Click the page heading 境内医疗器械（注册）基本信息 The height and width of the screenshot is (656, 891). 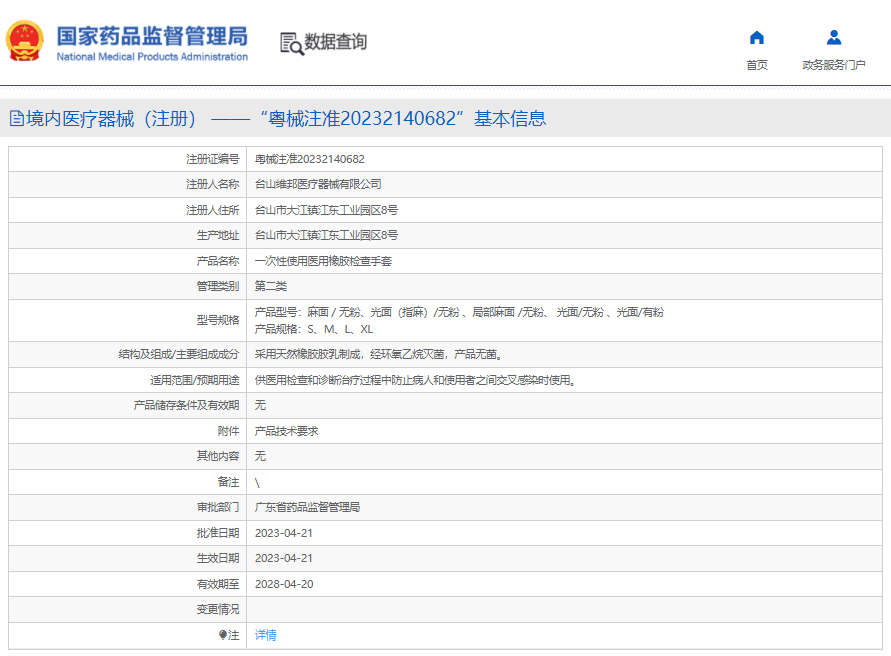(286, 118)
